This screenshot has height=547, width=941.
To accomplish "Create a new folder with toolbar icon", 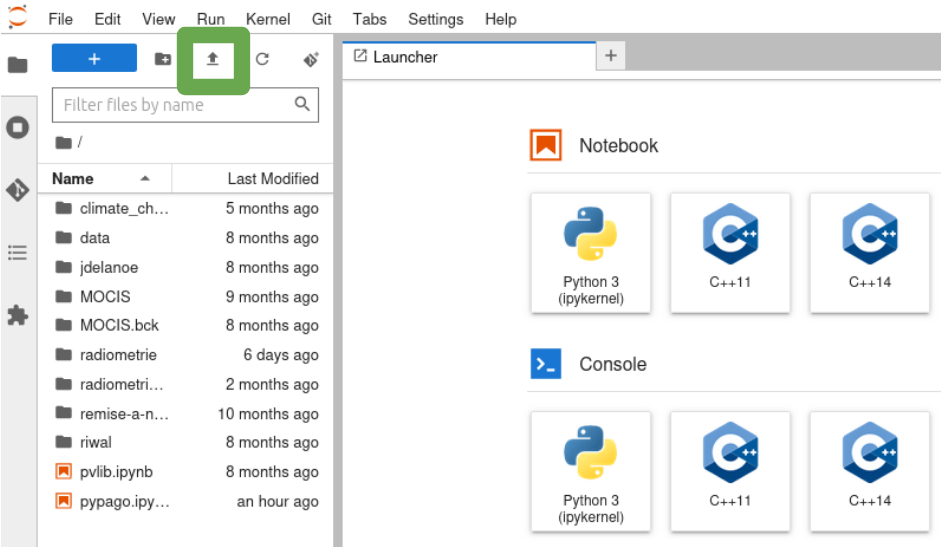I will (163, 59).
